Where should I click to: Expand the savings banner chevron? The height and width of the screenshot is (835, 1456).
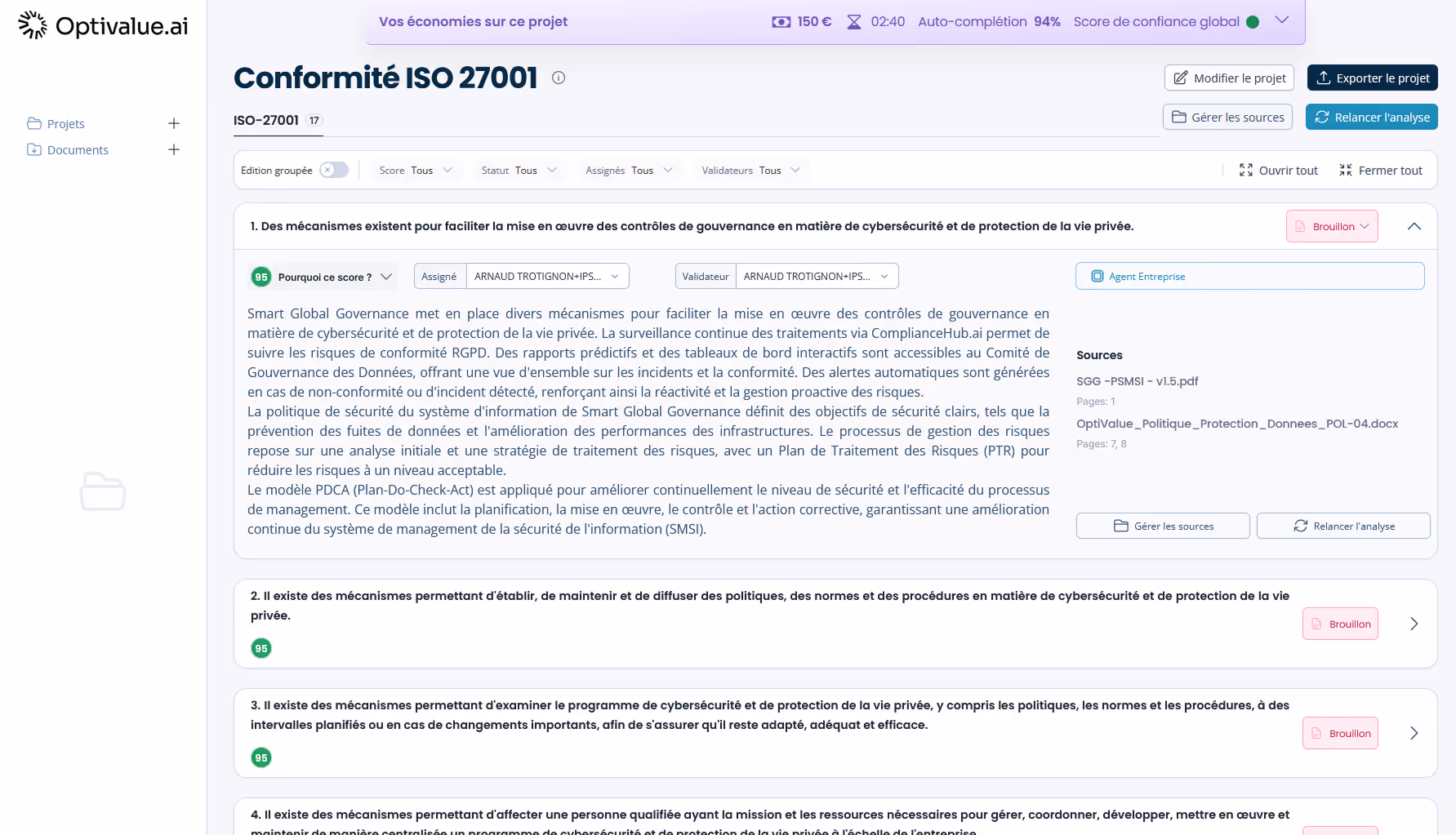(1282, 20)
